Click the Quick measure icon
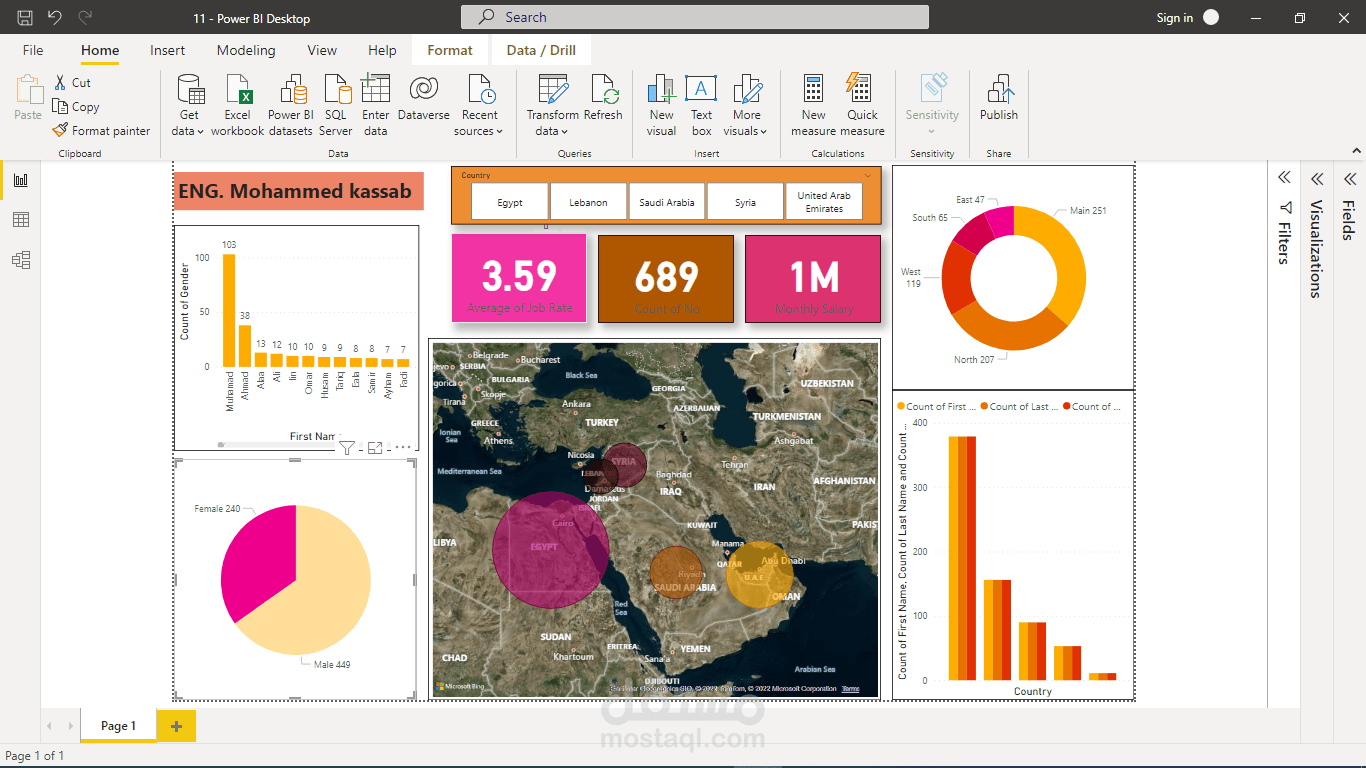 (x=861, y=90)
